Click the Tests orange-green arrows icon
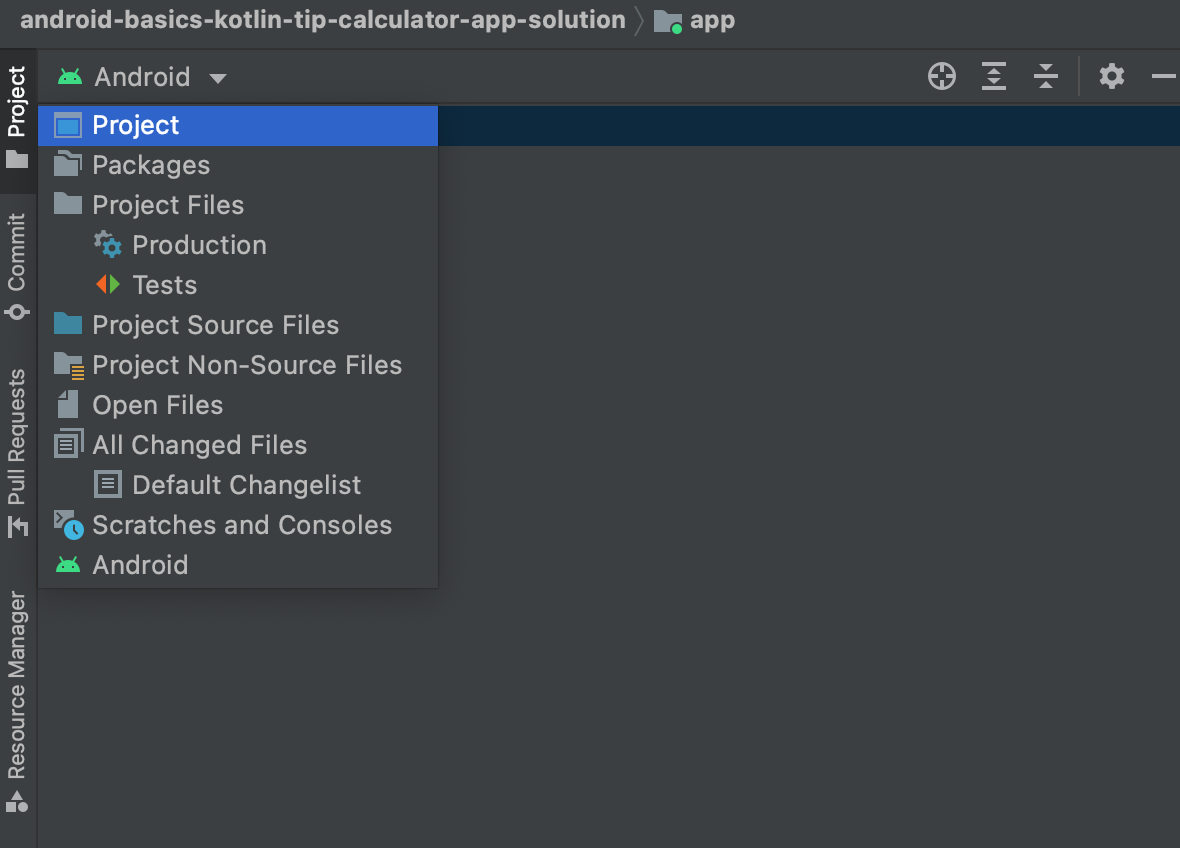Viewport: 1180px width, 848px height. tap(108, 284)
